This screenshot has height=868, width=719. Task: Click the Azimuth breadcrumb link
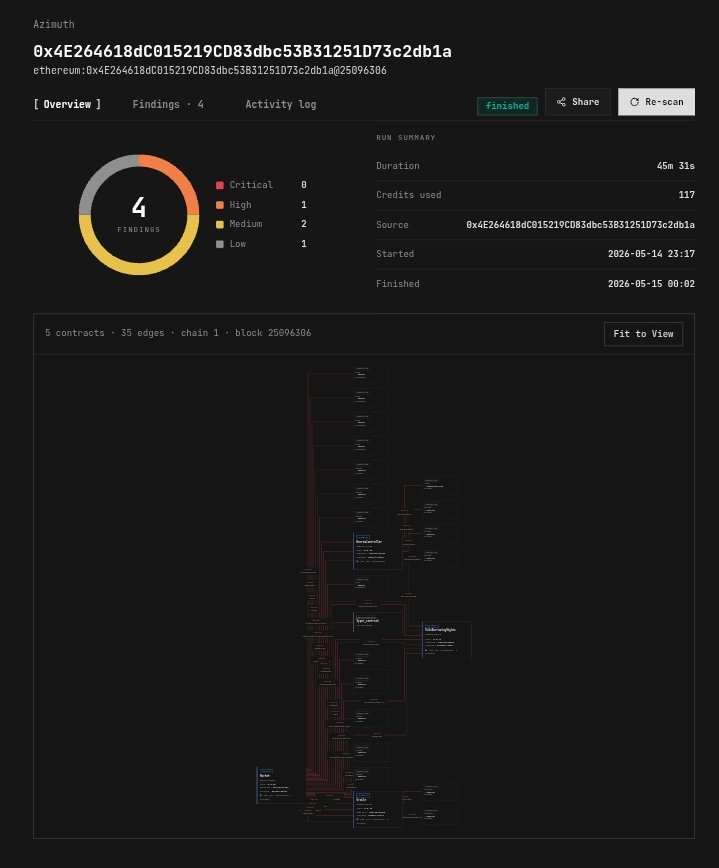tap(54, 24)
